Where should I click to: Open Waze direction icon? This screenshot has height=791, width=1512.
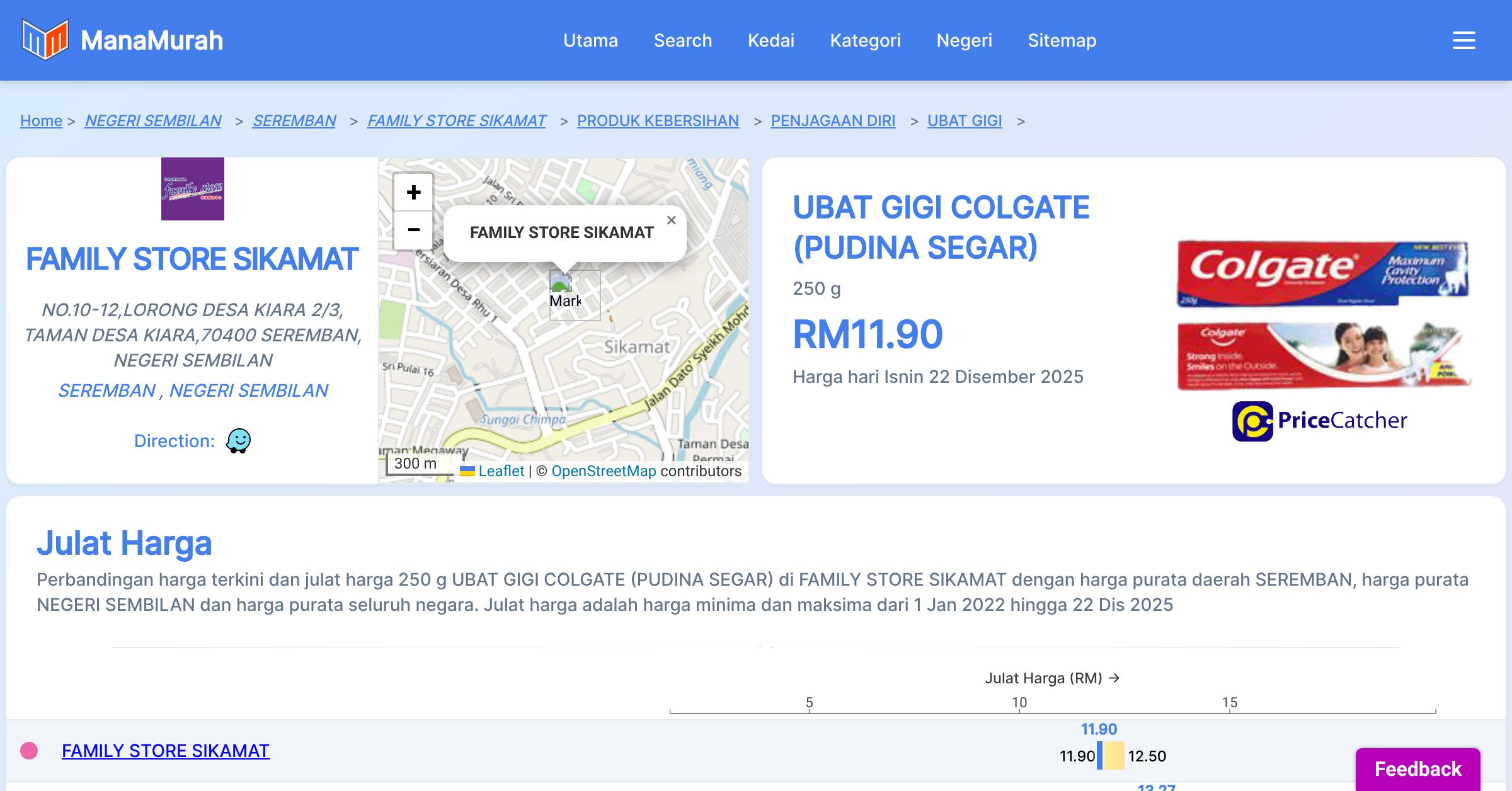[x=238, y=441]
